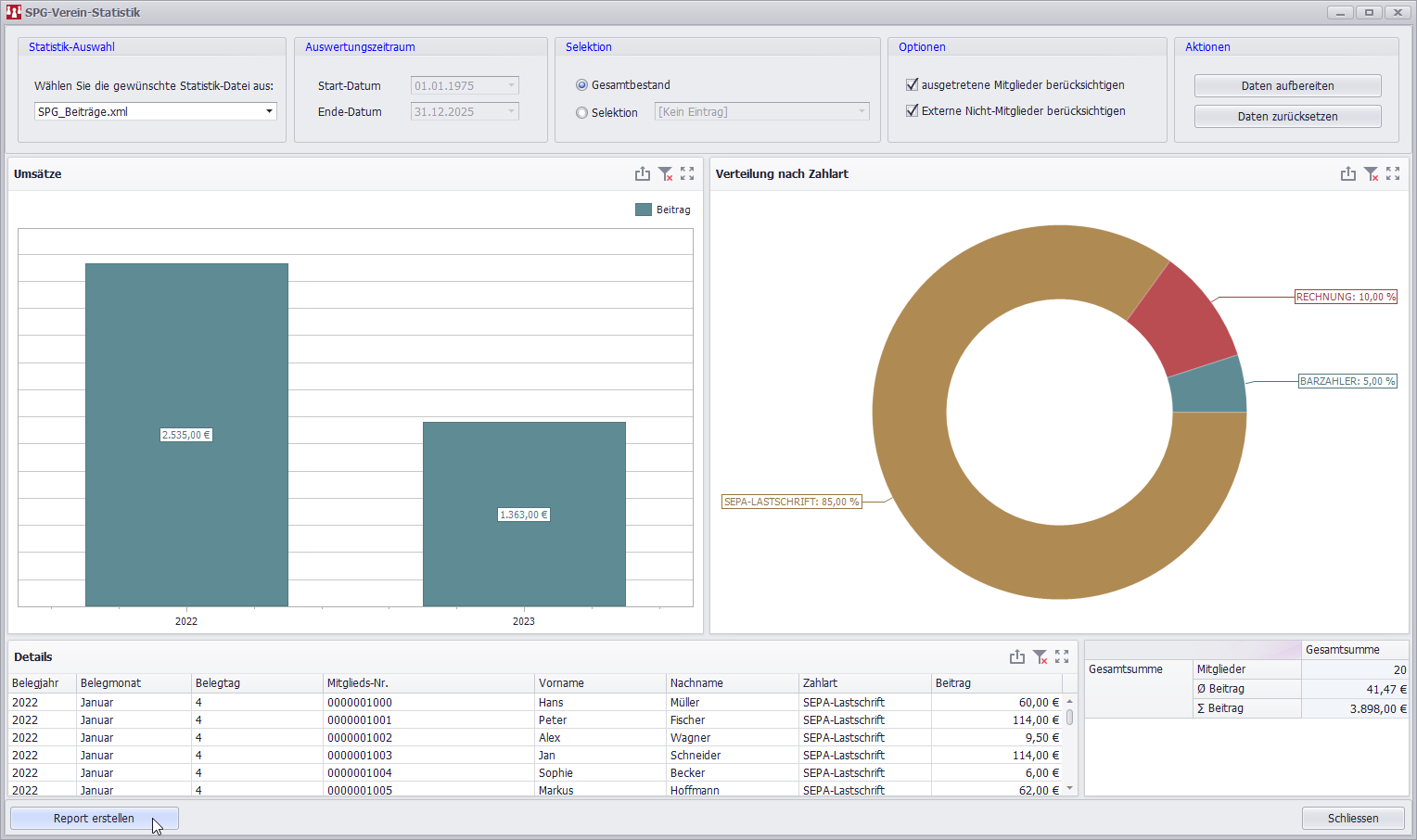Clear filter in Umsätze panel

pyautogui.click(x=665, y=173)
